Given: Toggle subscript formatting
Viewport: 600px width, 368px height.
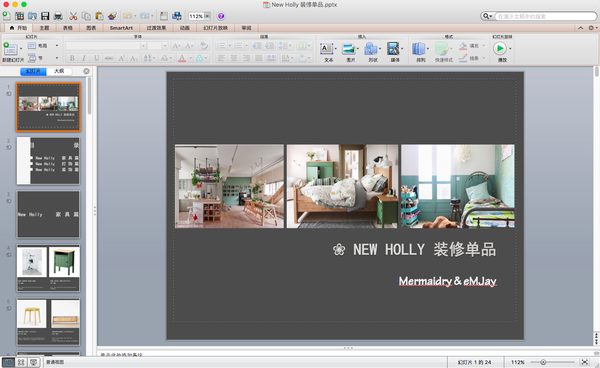Looking at the screenshot, I should (x=134, y=58).
